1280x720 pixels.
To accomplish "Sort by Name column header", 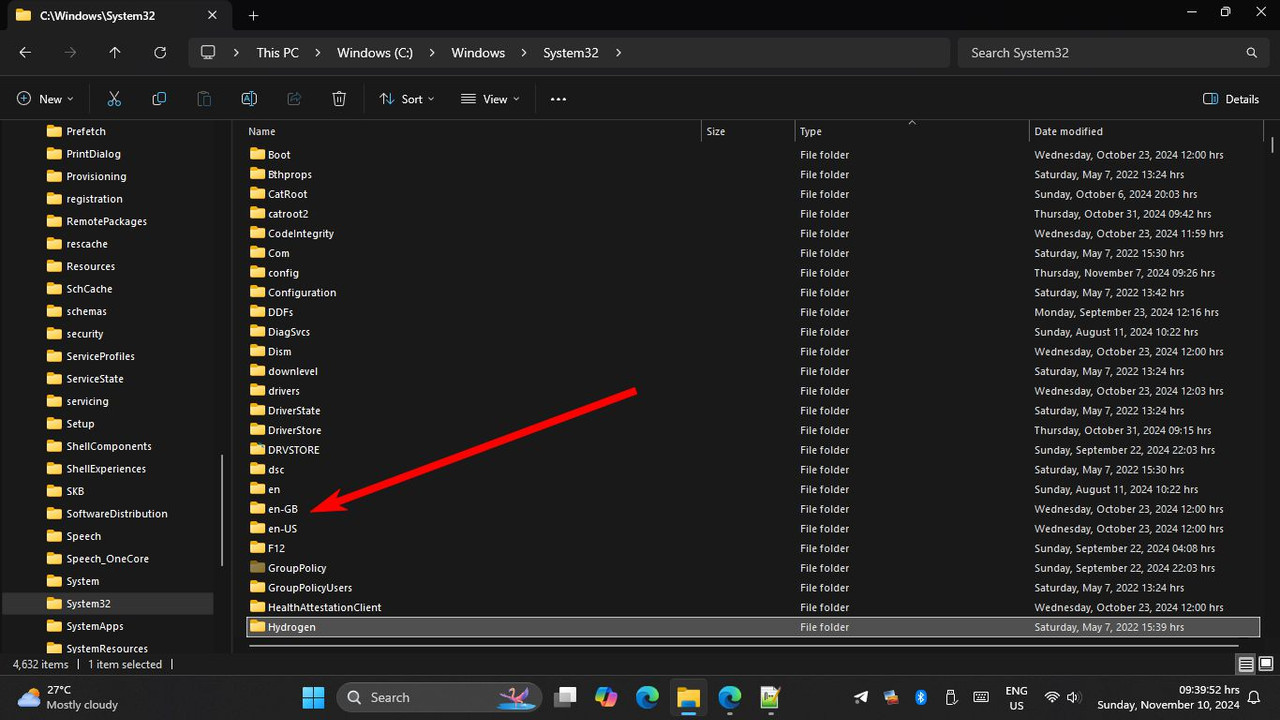I will [x=472, y=131].
